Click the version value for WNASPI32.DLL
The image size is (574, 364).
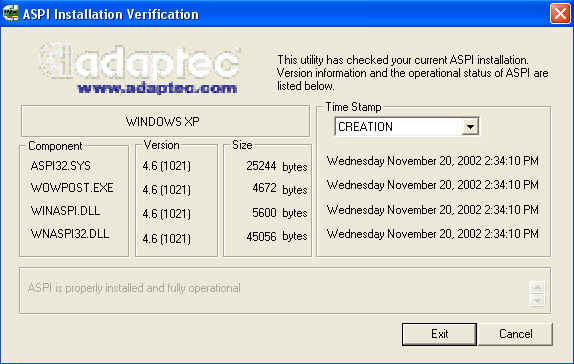(167, 239)
